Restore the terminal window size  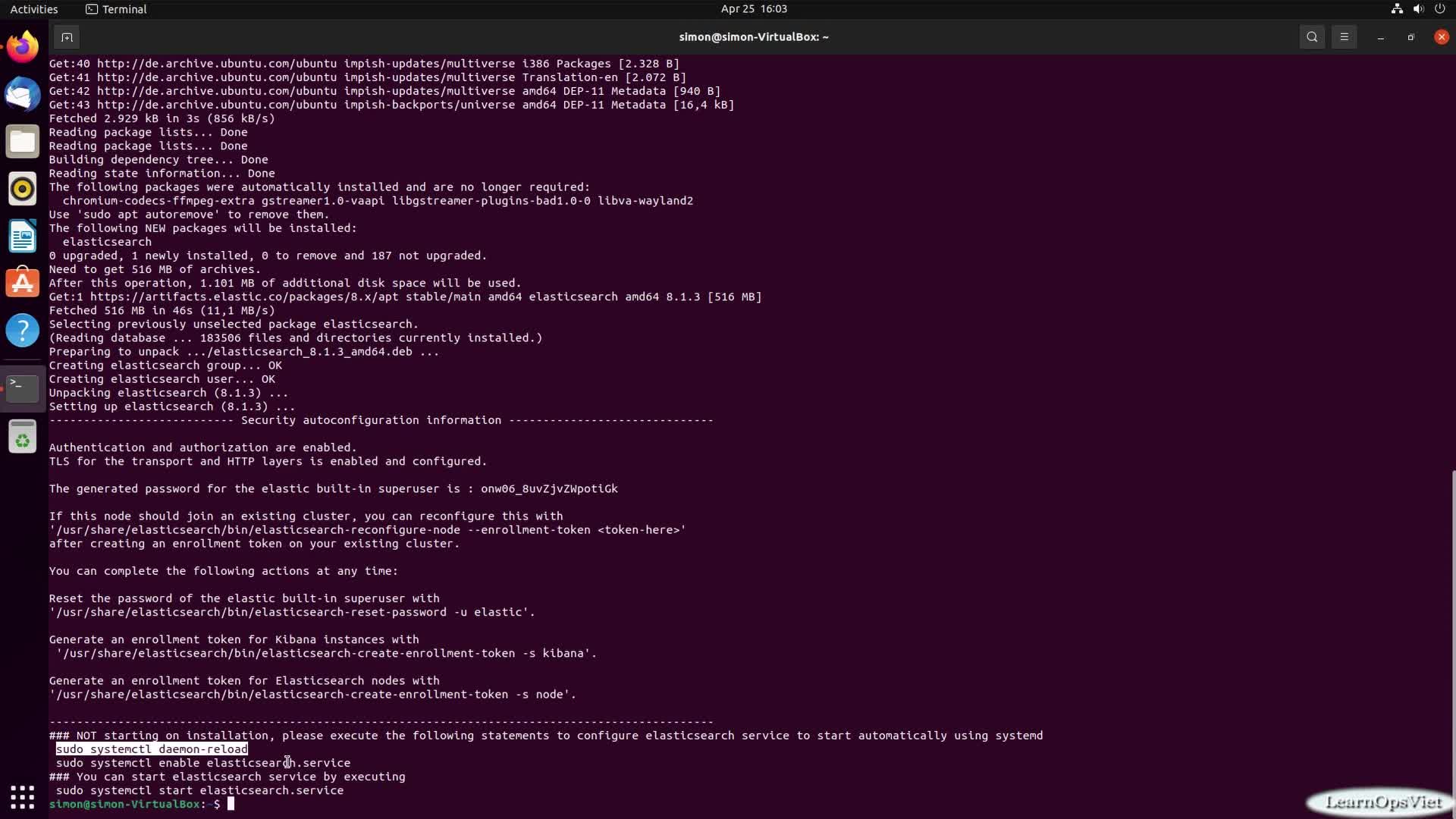[1411, 37]
